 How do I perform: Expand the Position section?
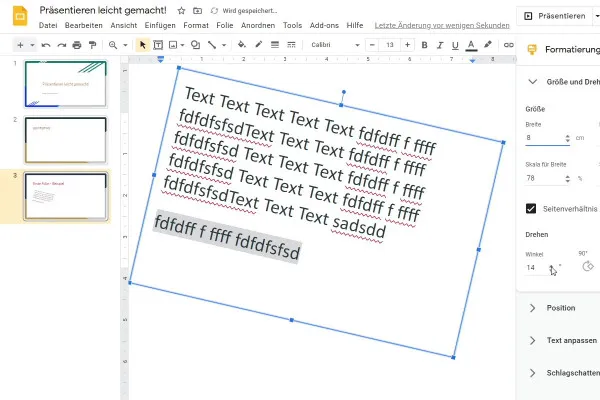tap(532, 308)
